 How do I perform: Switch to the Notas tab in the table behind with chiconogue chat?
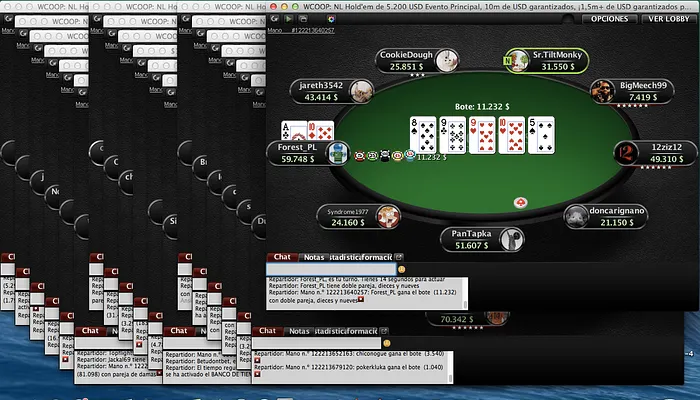coord(299,331)
